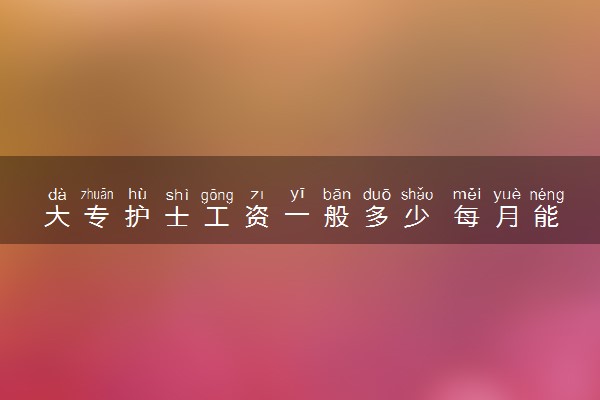Select the character 般 under bān
The image size is (600, 400).
[x=337, y=217]
